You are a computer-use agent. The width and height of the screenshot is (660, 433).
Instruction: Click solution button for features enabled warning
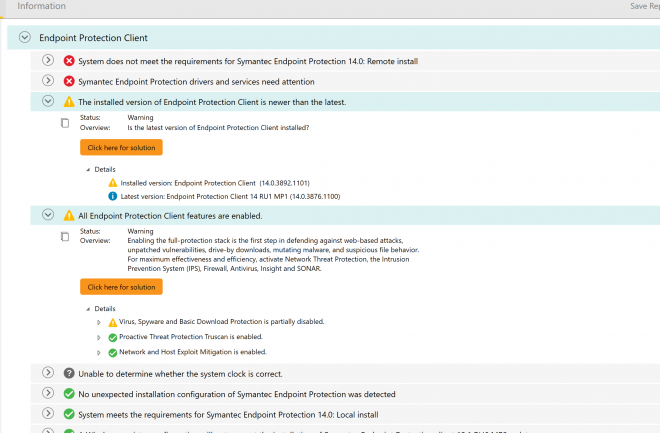[x=121, y=287]
